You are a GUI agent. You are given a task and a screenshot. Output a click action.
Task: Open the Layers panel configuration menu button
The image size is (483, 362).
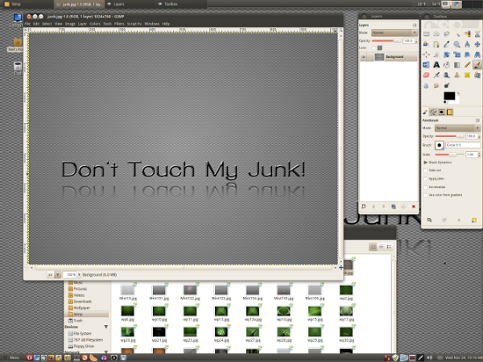coord(415,25)
